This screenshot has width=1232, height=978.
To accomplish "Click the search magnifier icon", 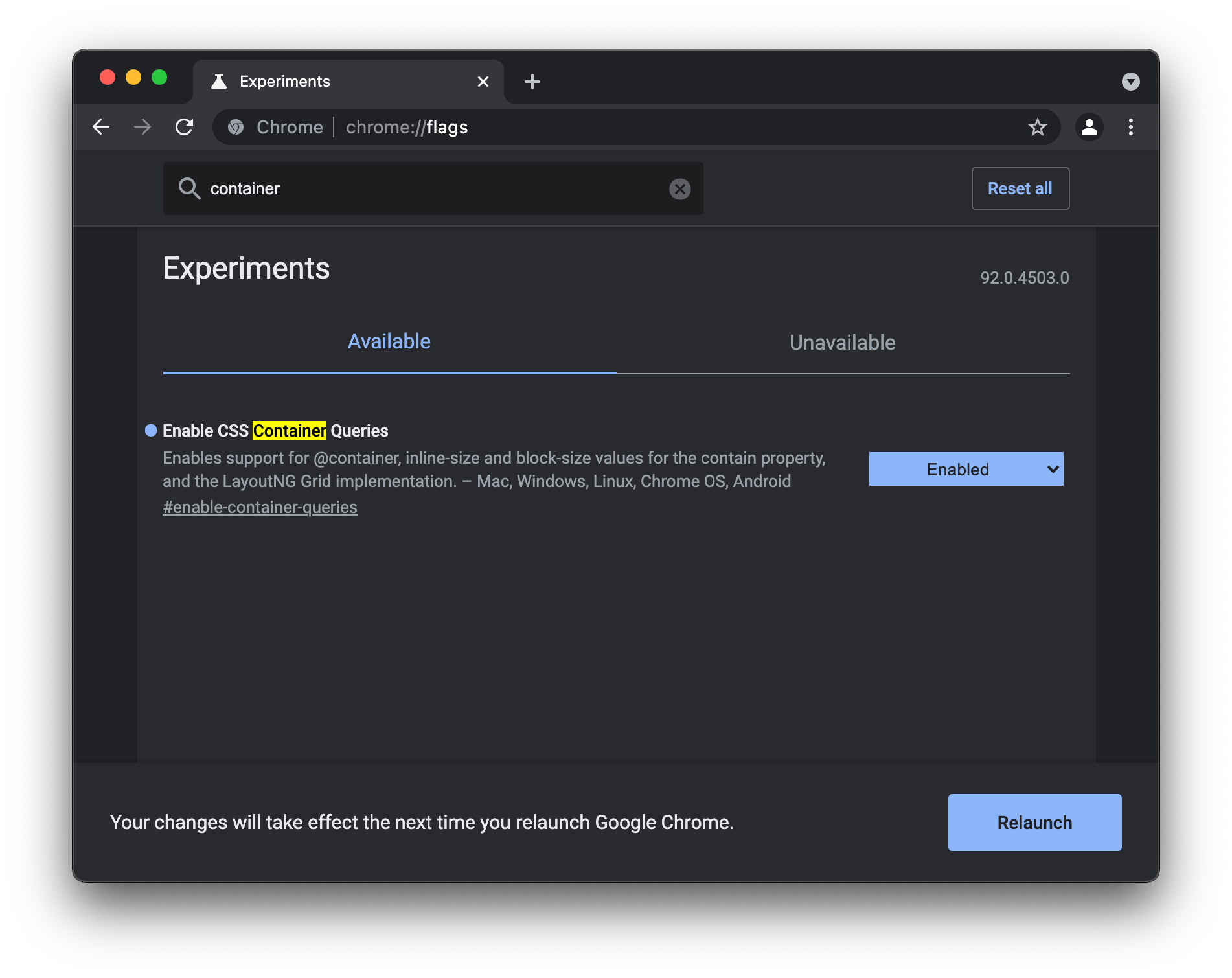I will point(190,188).
